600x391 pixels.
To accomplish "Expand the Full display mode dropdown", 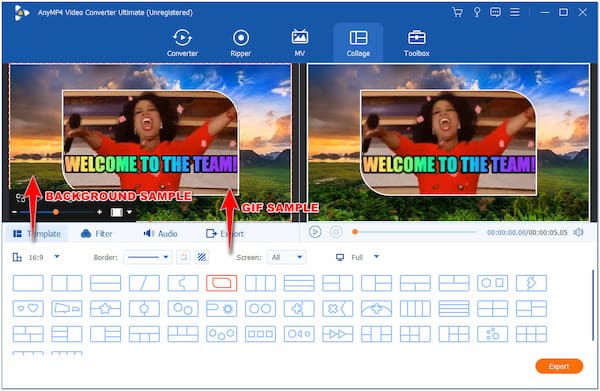I will (x=377, y=257).
